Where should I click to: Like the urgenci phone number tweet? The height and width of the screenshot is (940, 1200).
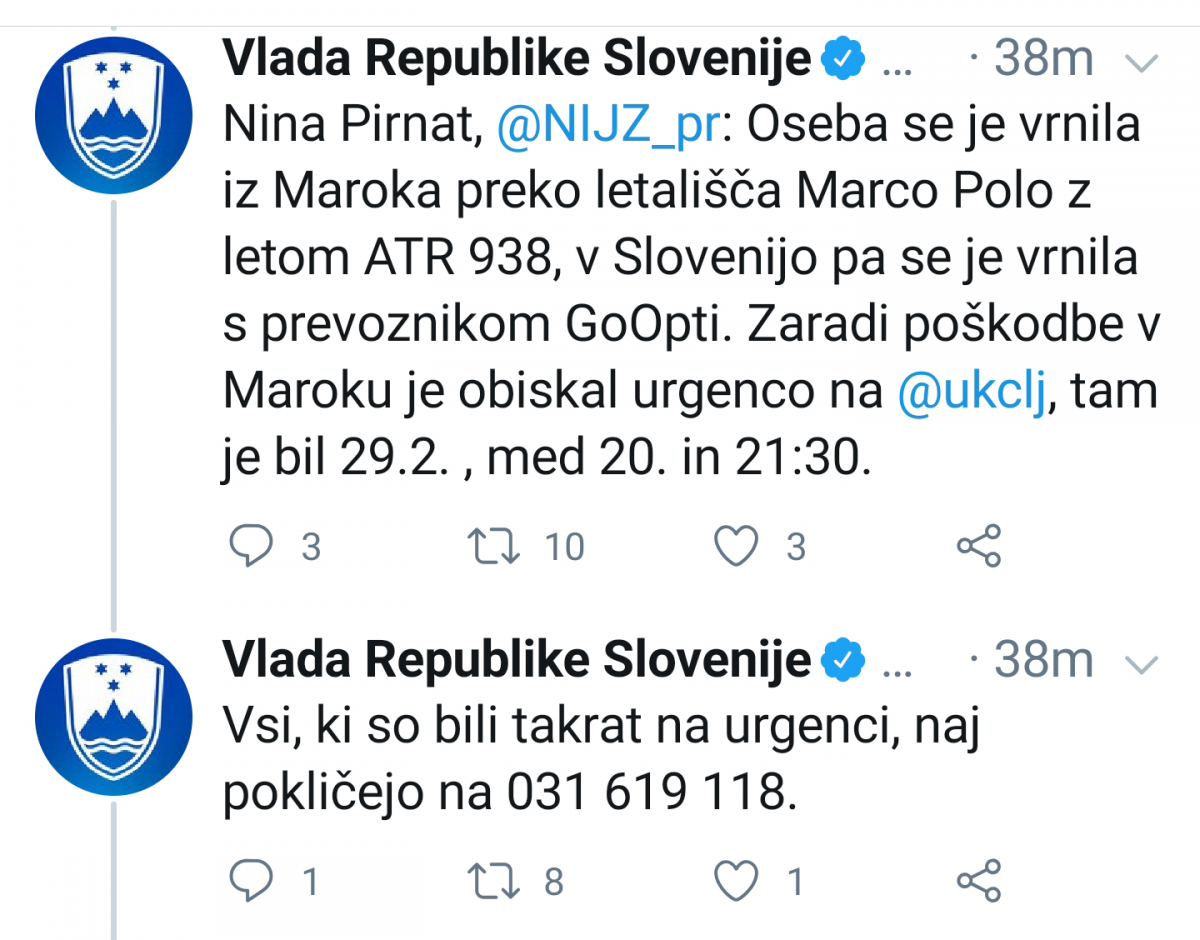point(738,880)
